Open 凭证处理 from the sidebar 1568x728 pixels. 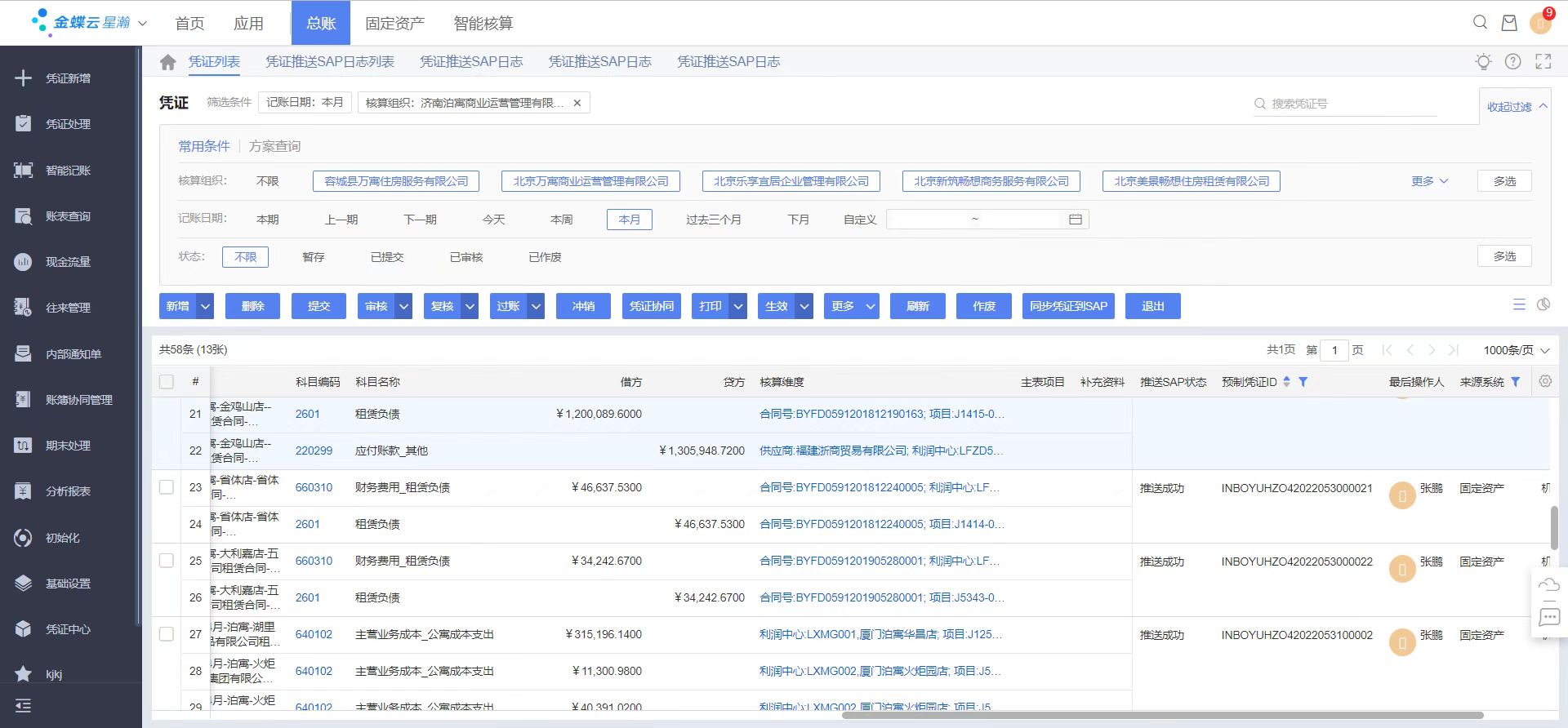pos(68,124)
